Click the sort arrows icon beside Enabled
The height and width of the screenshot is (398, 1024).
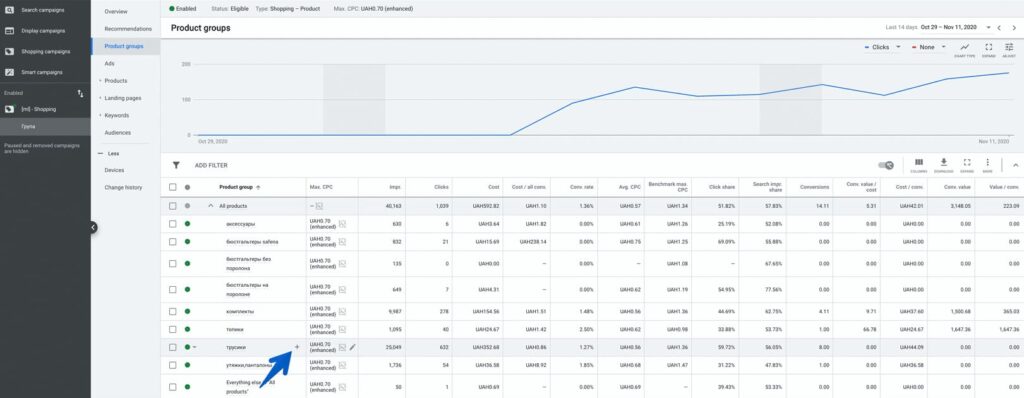(81, 93)
